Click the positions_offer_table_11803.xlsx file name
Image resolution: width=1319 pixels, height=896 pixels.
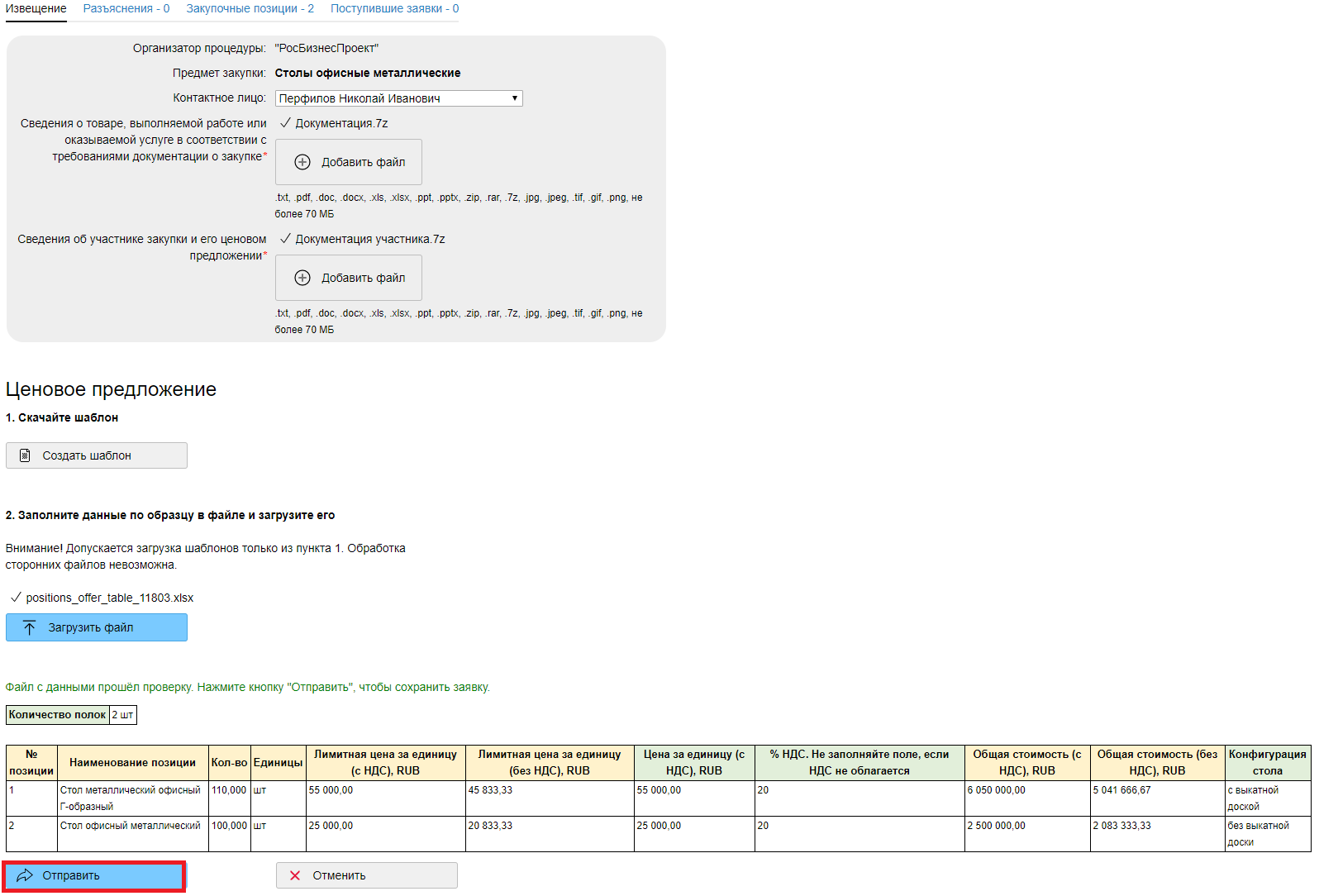pyautogui.click(x=109, y=598)
